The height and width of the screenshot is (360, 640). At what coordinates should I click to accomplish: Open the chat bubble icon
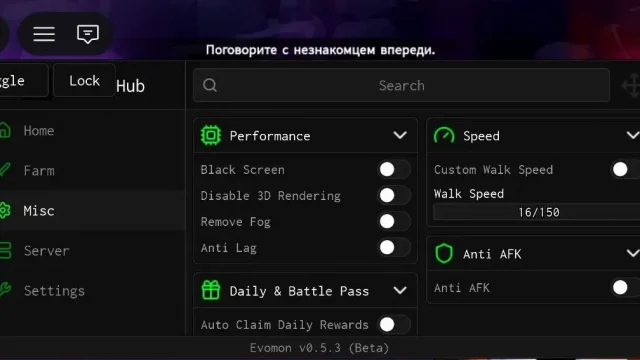pyautogui.click(x=88, y=34)
